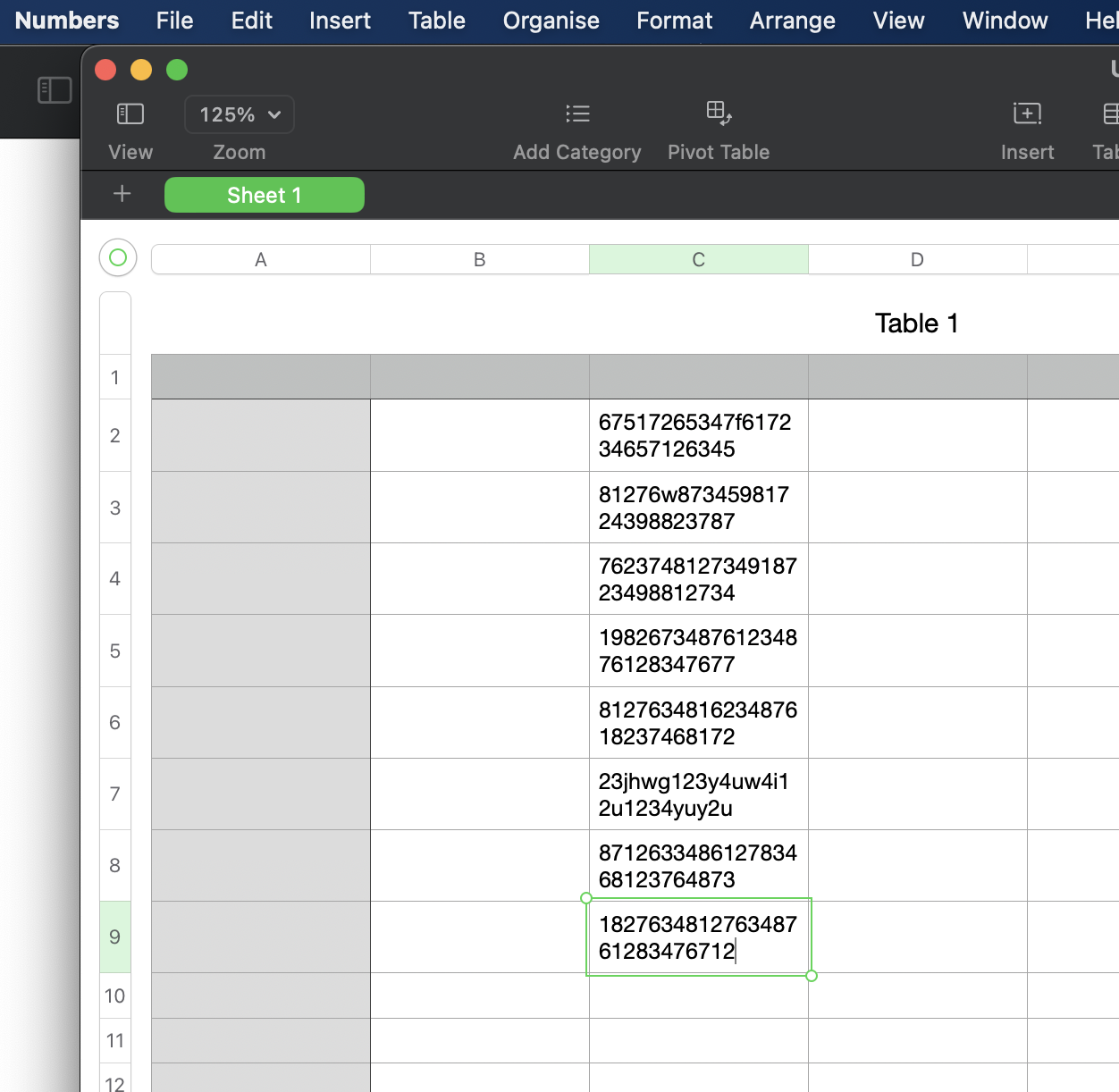Select column C header

click(699, 259)
